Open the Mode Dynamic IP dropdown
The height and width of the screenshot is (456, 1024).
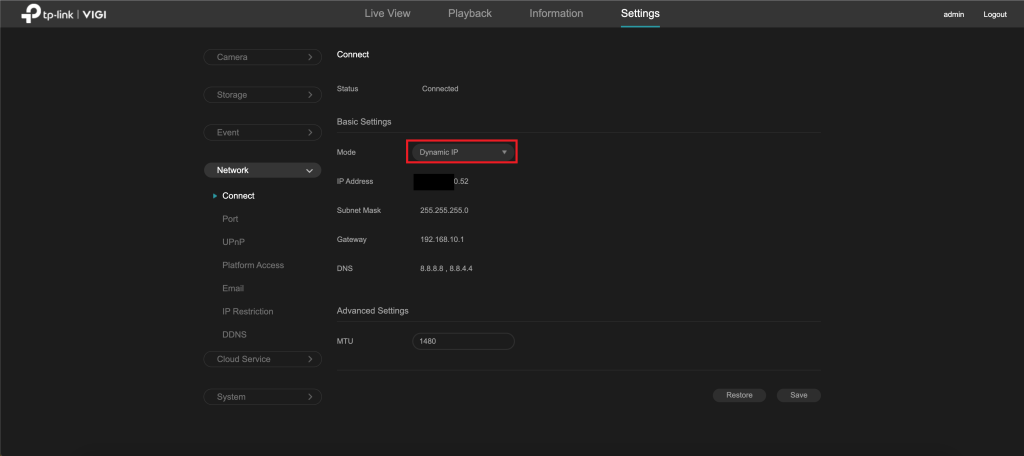pos(463,152)
